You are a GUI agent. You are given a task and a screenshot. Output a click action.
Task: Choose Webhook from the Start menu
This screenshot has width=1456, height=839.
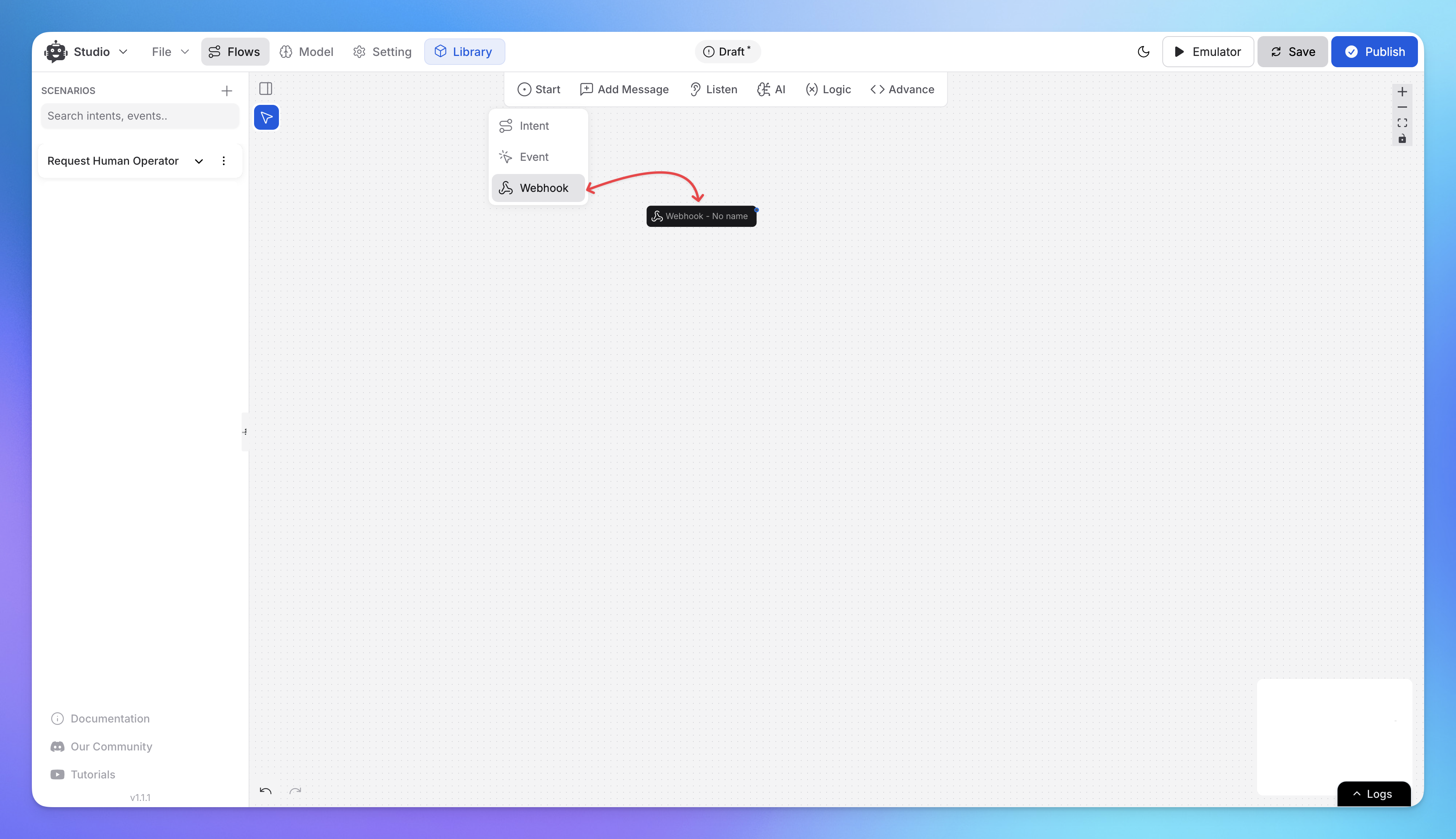pyautogui.click(x=538, y=188)
